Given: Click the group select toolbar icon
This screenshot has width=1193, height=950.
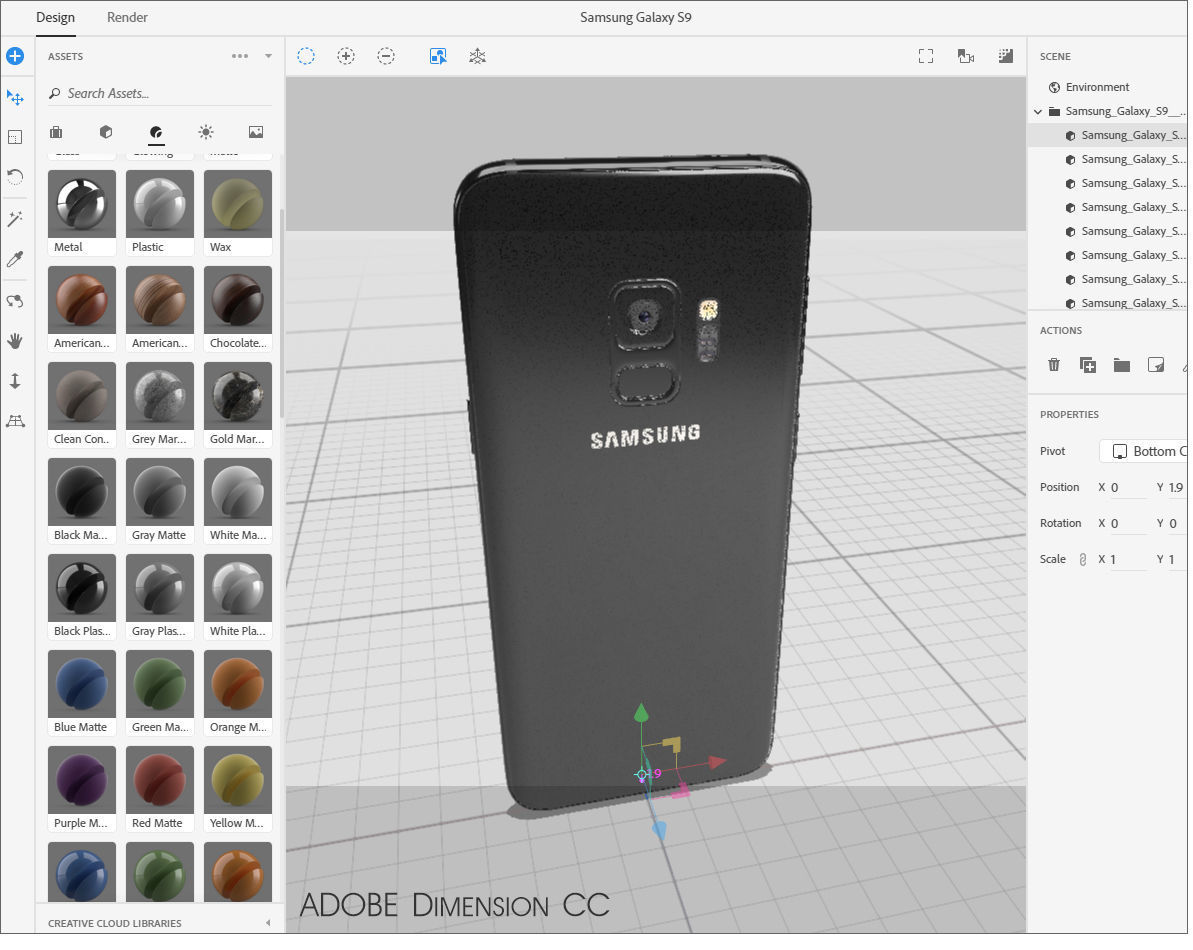Looking at the screenshot, I should [438, 56].
